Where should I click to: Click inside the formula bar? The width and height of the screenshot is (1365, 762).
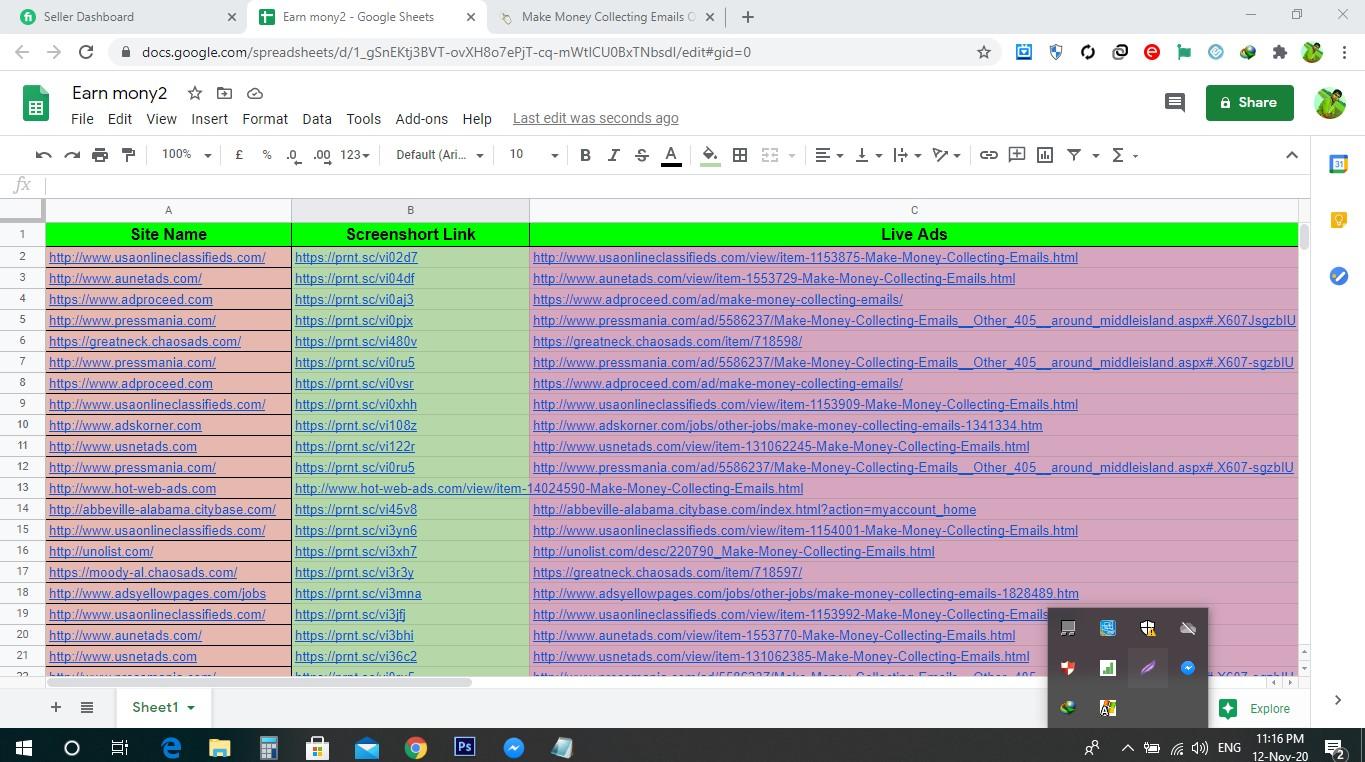point(400,185)
